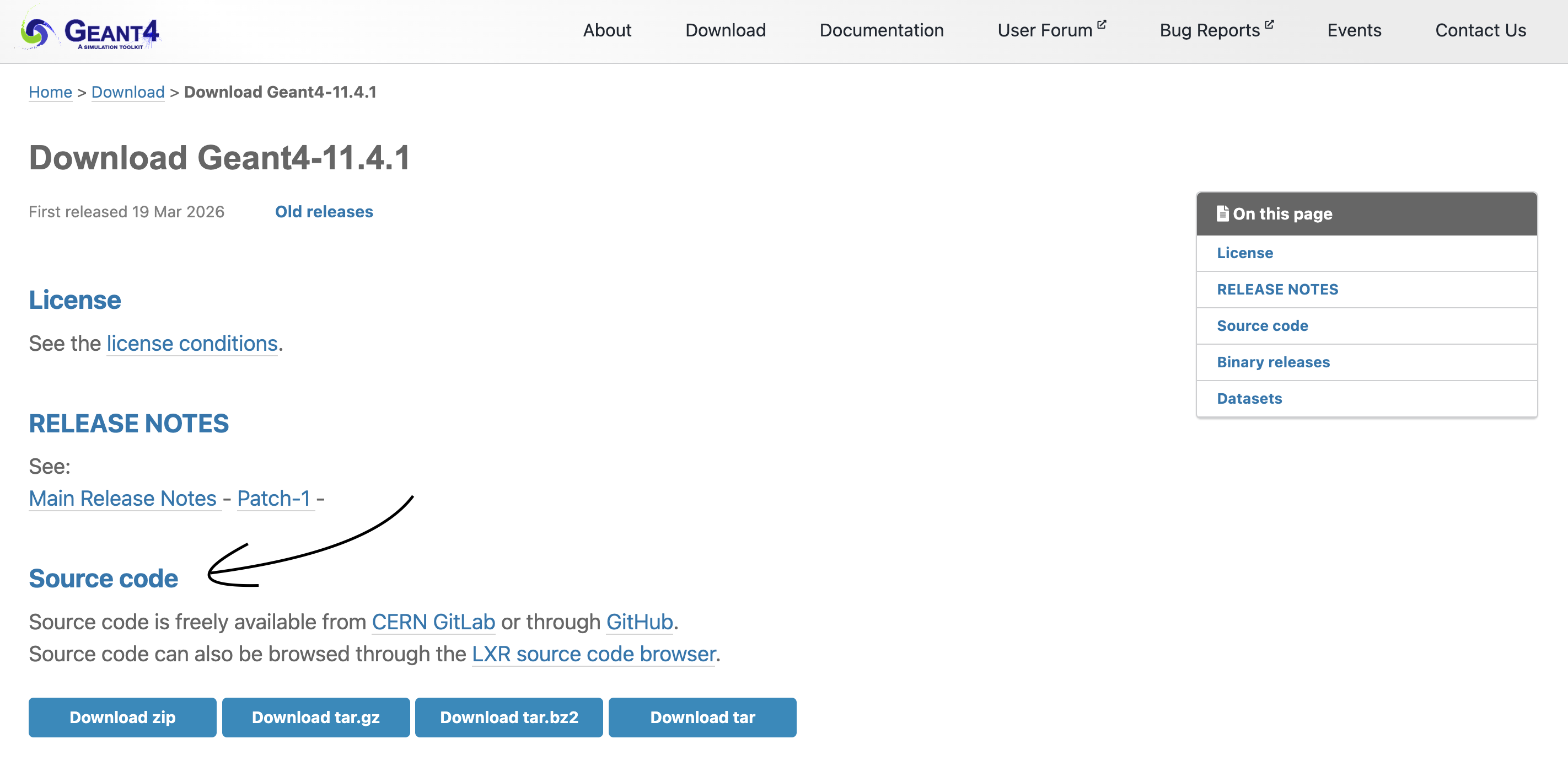The height and width of the screenshot is (760, 1568).
Task: Open the Old releases link
Action: (324, 211)
